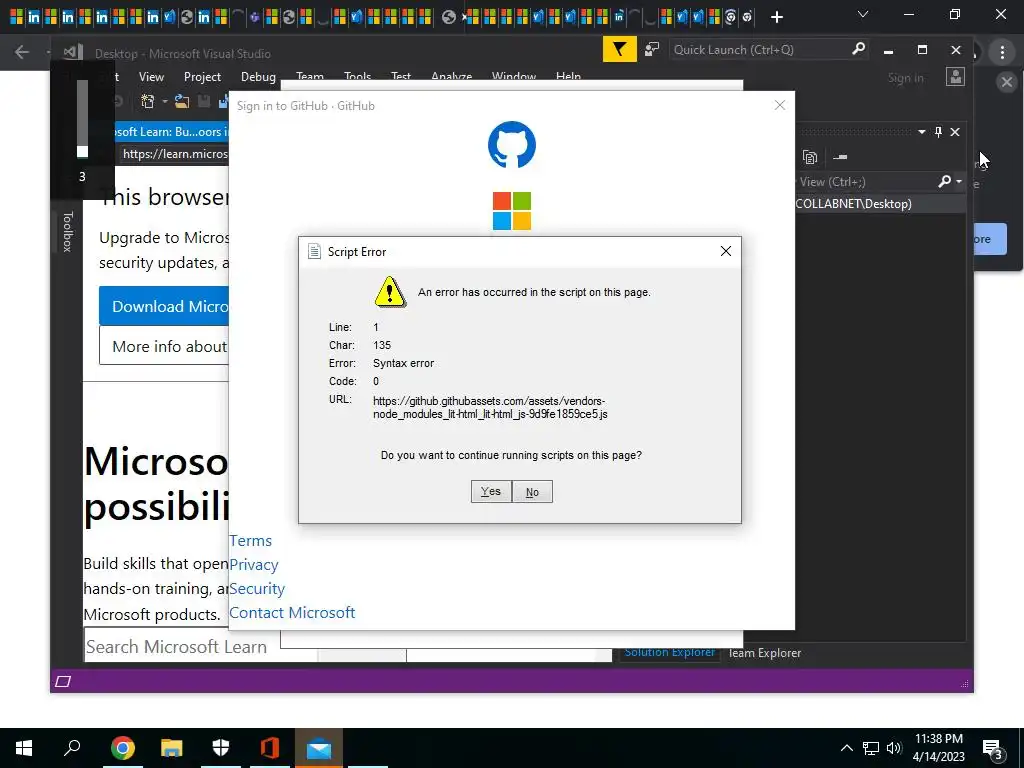The height and width of the screenshot is (768, 1024).
Task: Click the network tray icon
Action: coord(871,748)
